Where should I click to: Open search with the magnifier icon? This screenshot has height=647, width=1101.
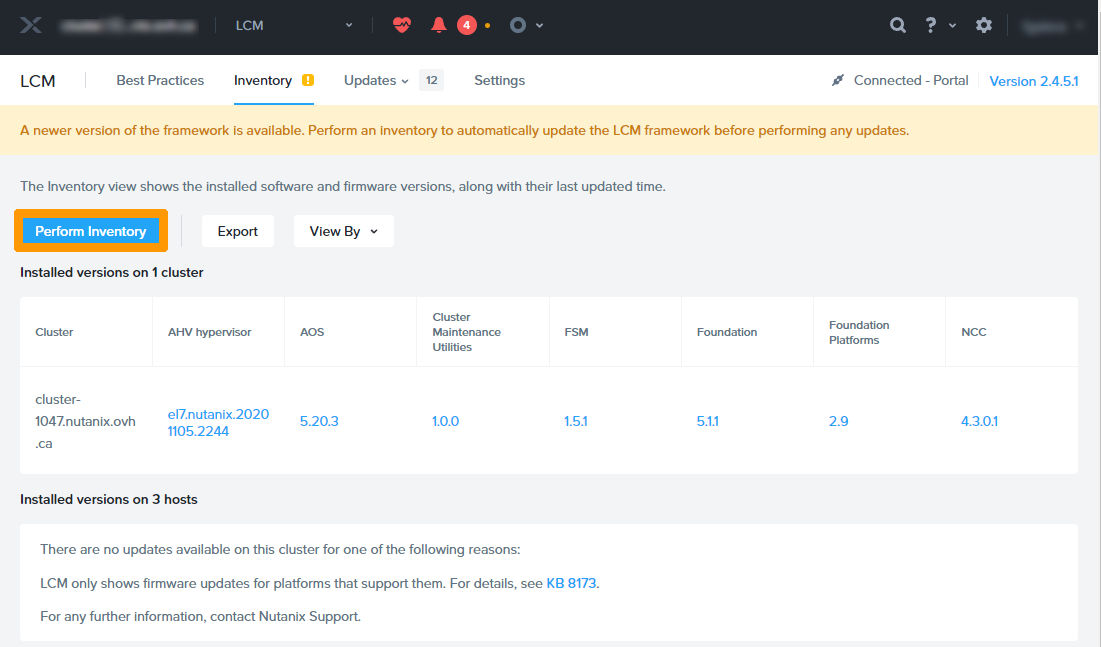click(898, 25)
